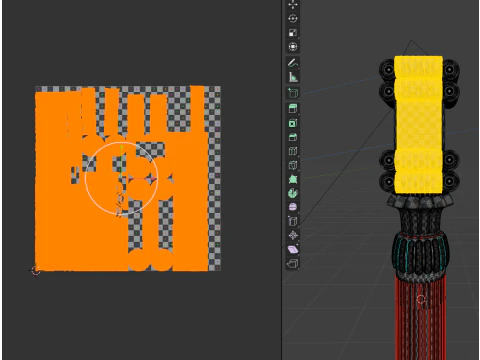Select the Scale tool
This screenshot has width=480, height=360.
293,33
